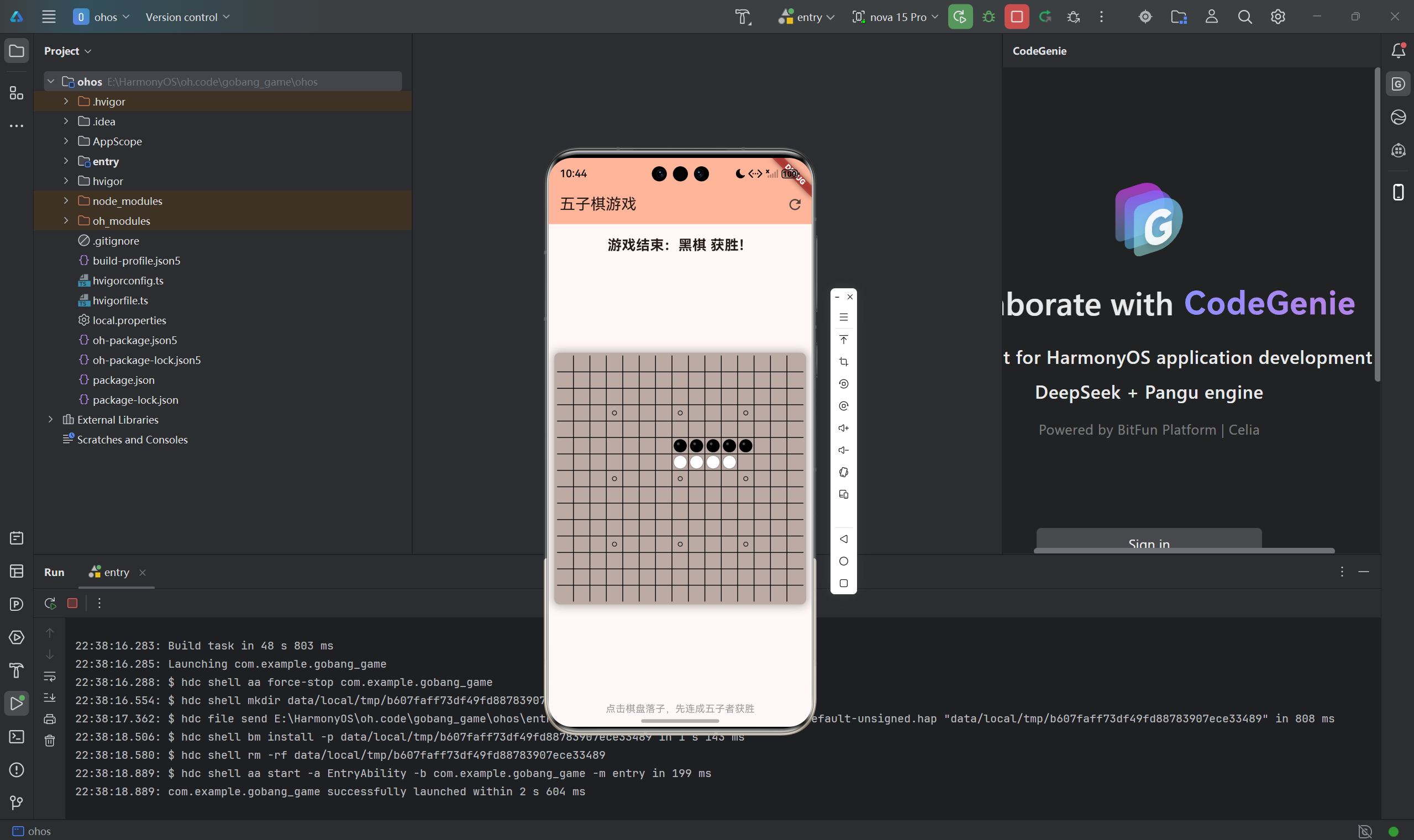Screen dimensions: 1414x840
Task: Click the red Stop button in top toolbar
Action: (1016, 17)
